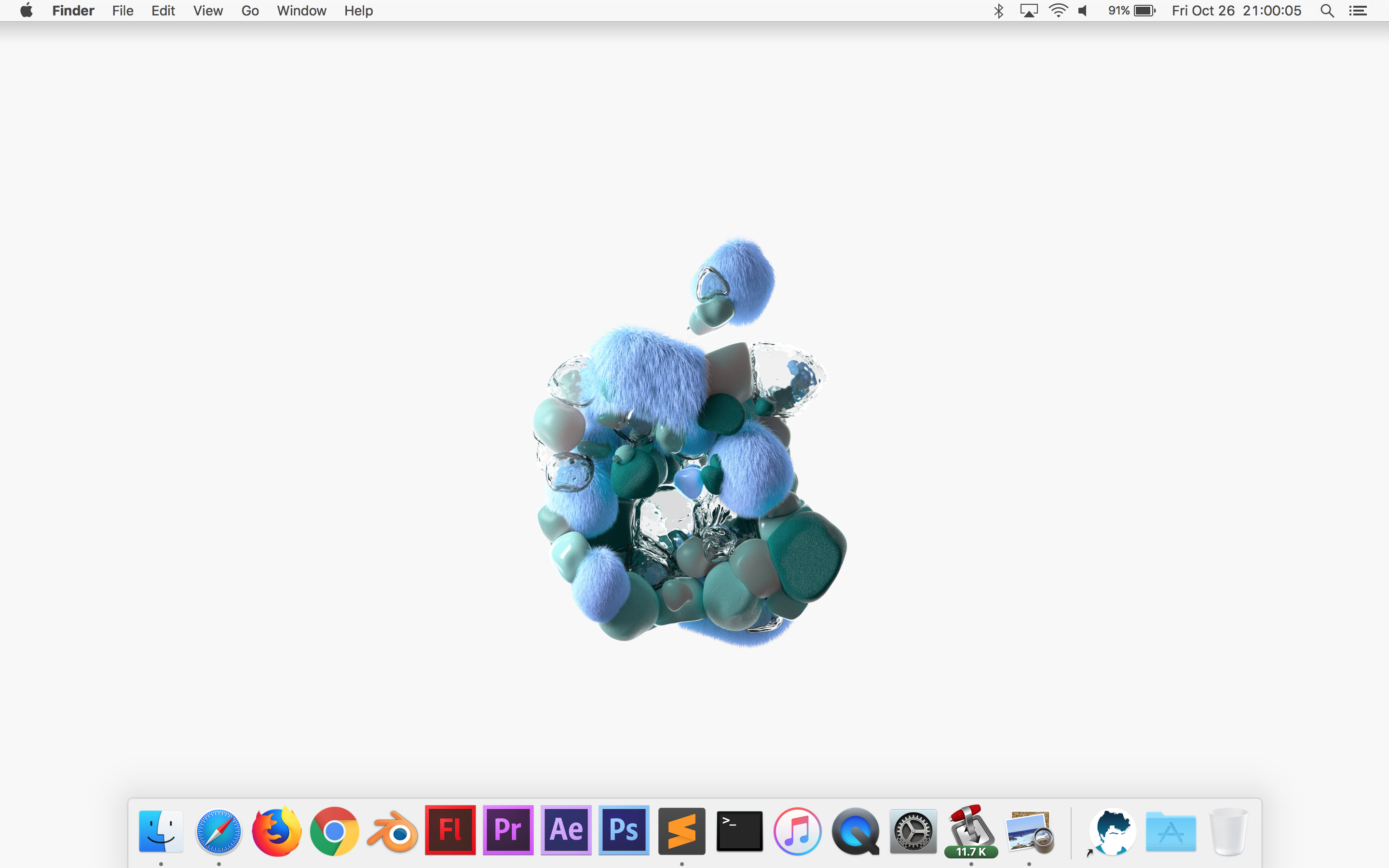The image size is (1389, 868).
Task: Open Adobe Flash (Fl) in Dock
Action: pyautogui.click(x=450, y=830)
